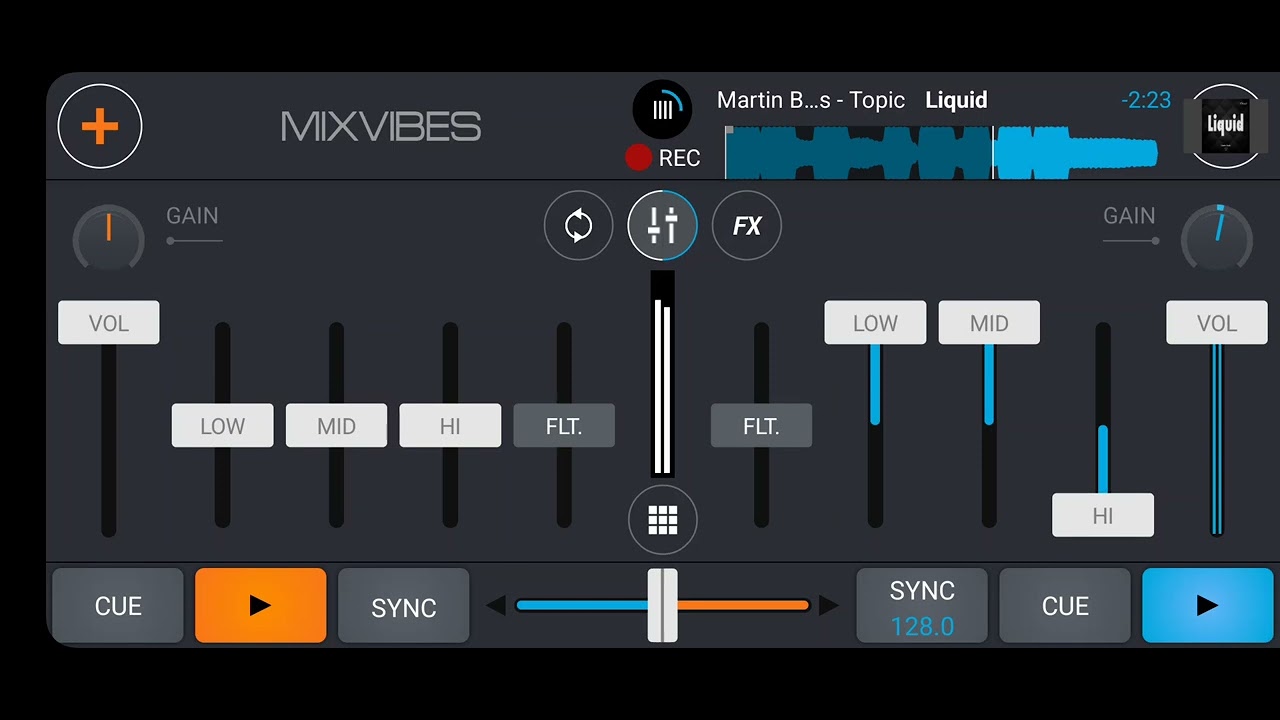
Task: Click the left deck FLT. filter handle
Action: coord(564,426)
